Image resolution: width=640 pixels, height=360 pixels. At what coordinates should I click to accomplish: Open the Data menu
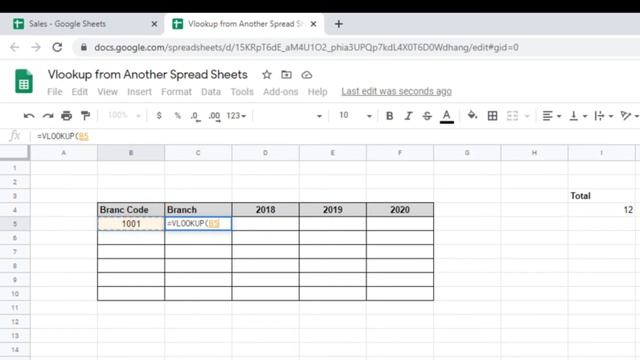tap(211, 92)
